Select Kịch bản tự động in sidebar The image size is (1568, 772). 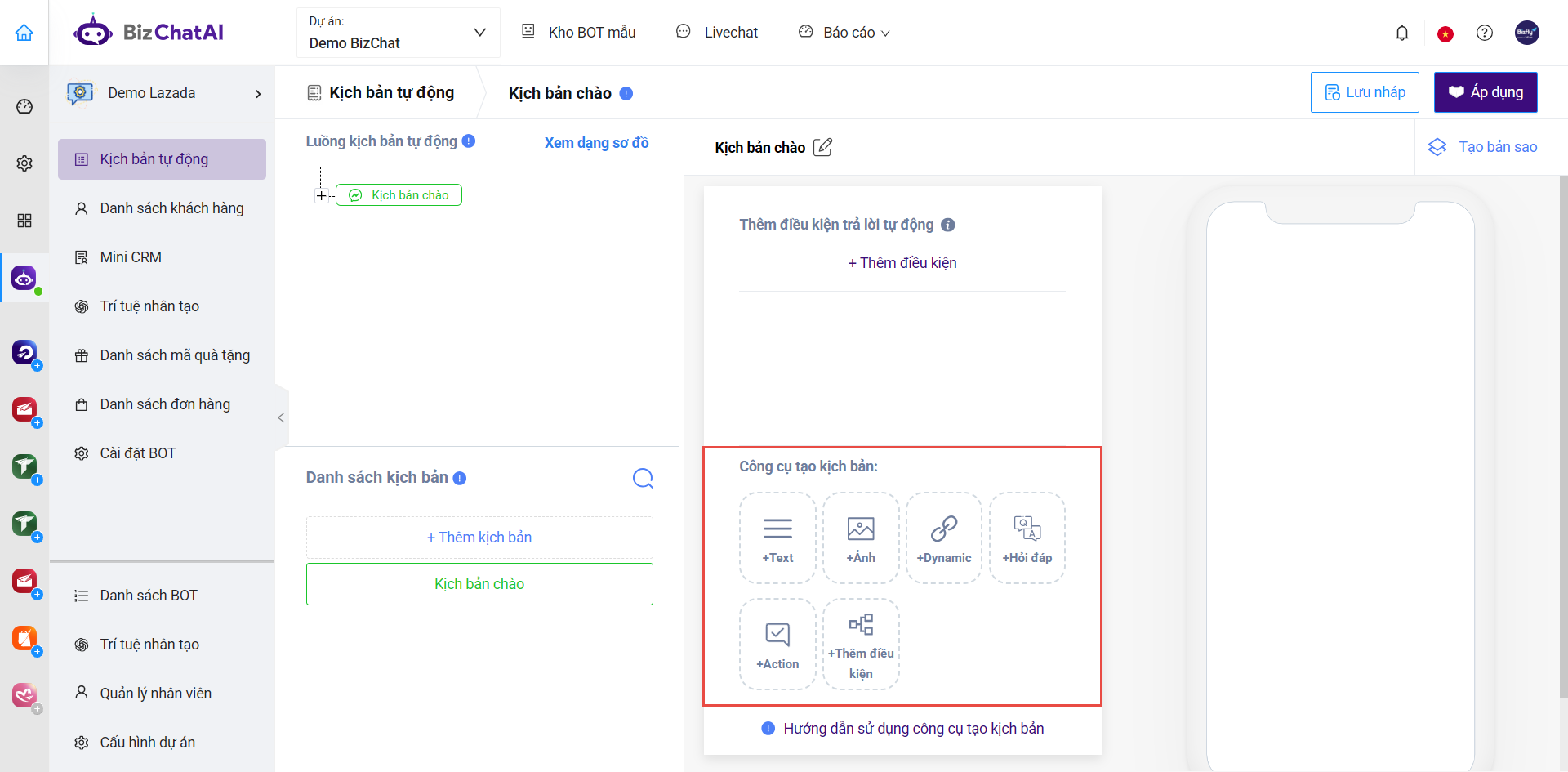point(162,159)
